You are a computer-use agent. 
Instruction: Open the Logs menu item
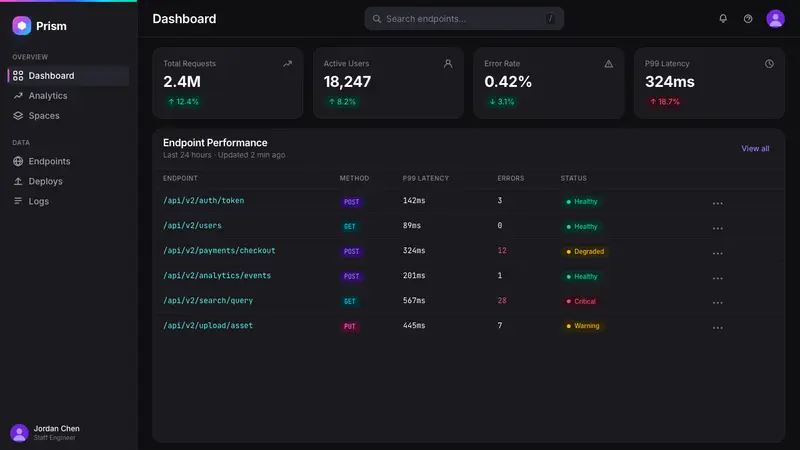(x=68, y=201)
